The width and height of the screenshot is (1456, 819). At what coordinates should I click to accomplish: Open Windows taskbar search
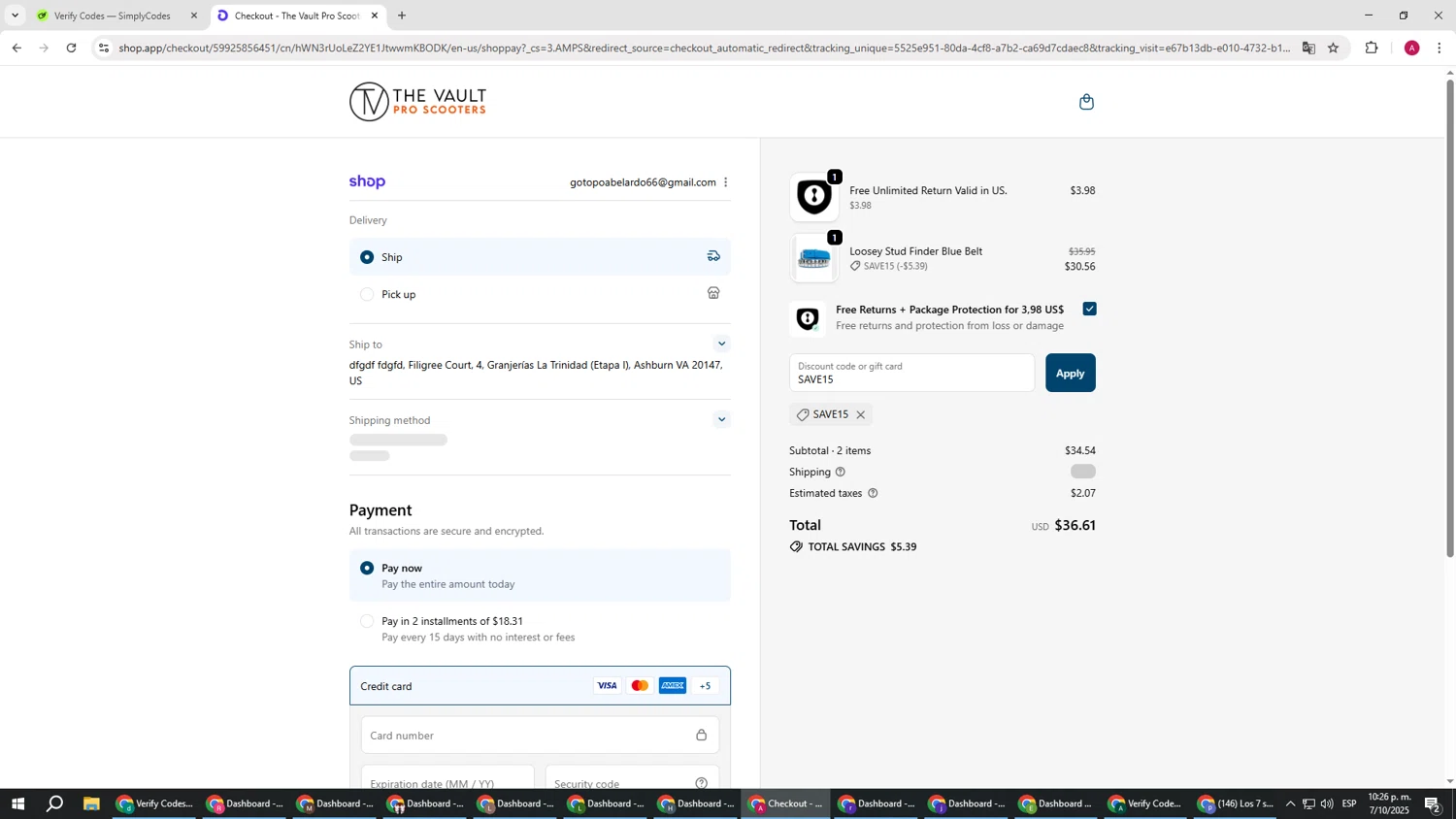(x=55, y=803)
